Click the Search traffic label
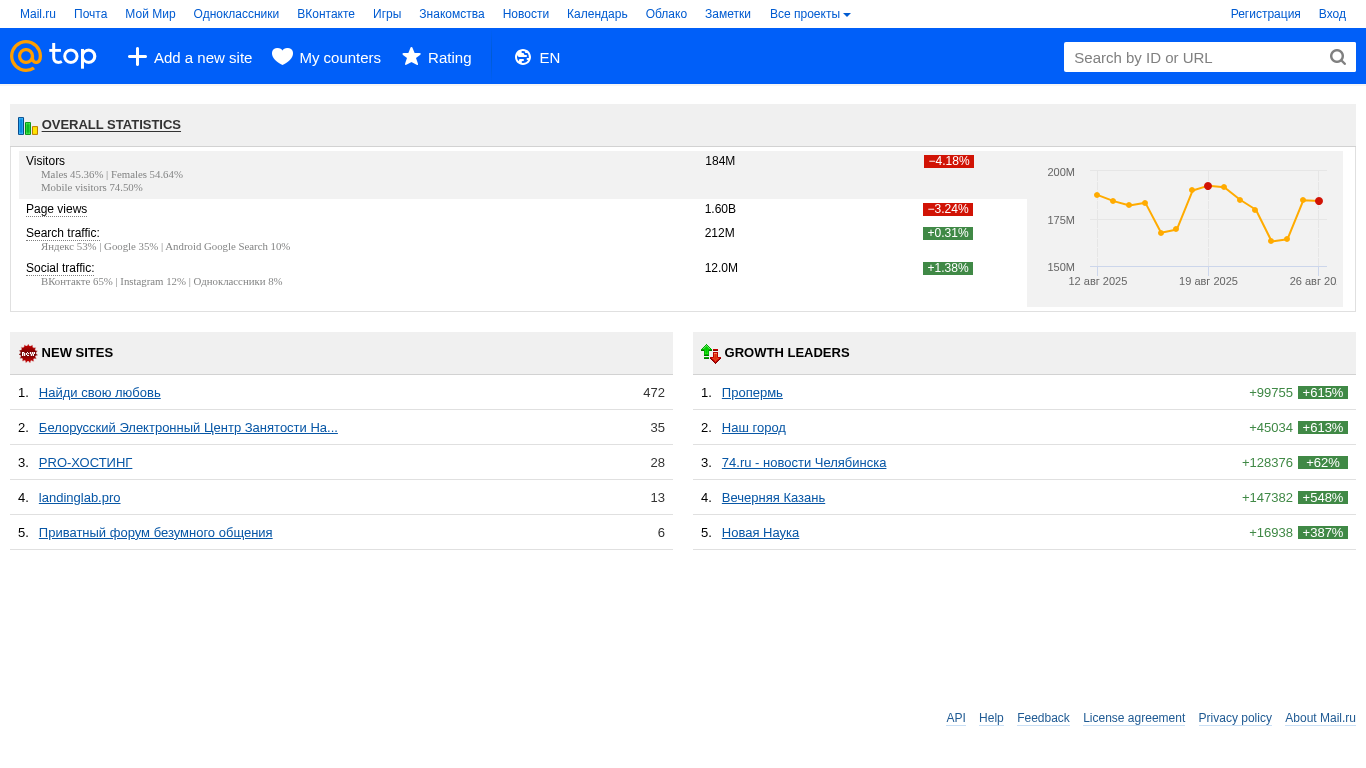Screen dimensions: 1366x768 [63, 233]
